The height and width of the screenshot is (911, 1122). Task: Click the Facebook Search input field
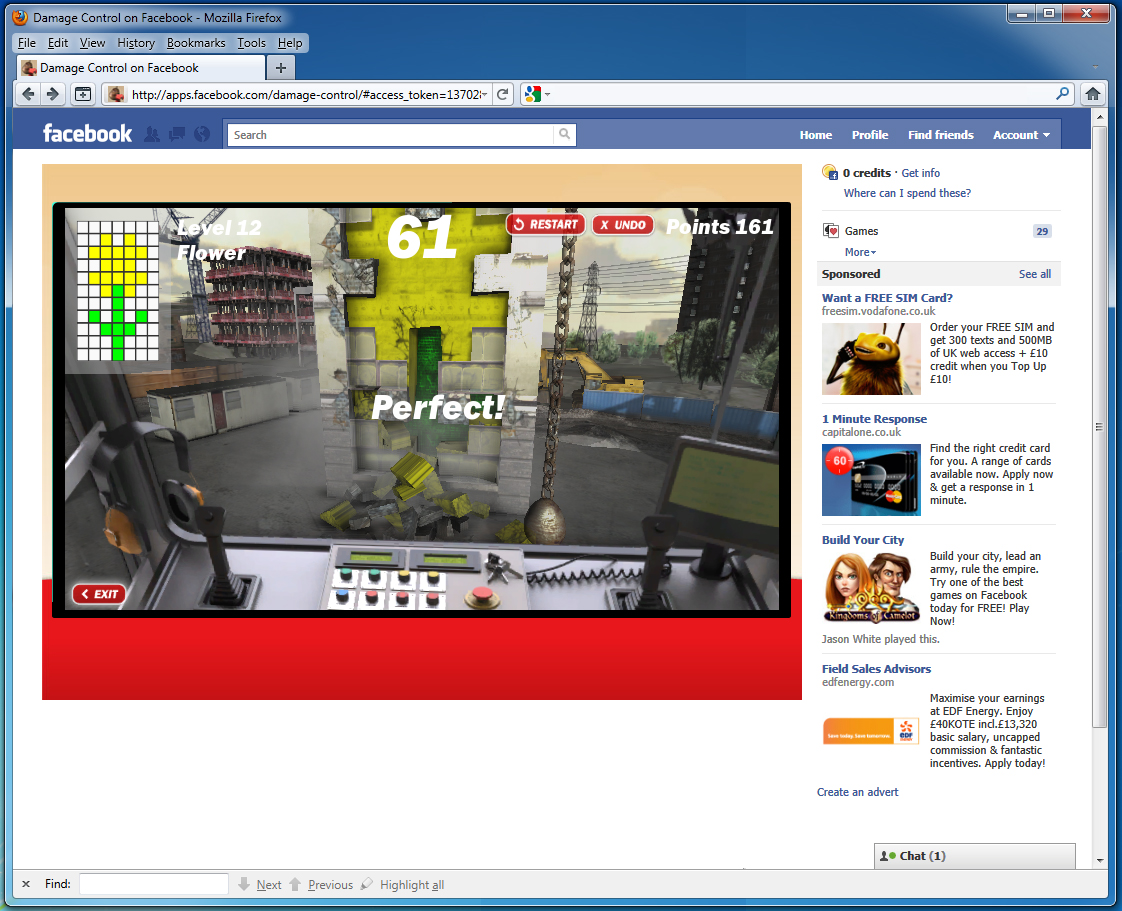click(x=390, y=135)
